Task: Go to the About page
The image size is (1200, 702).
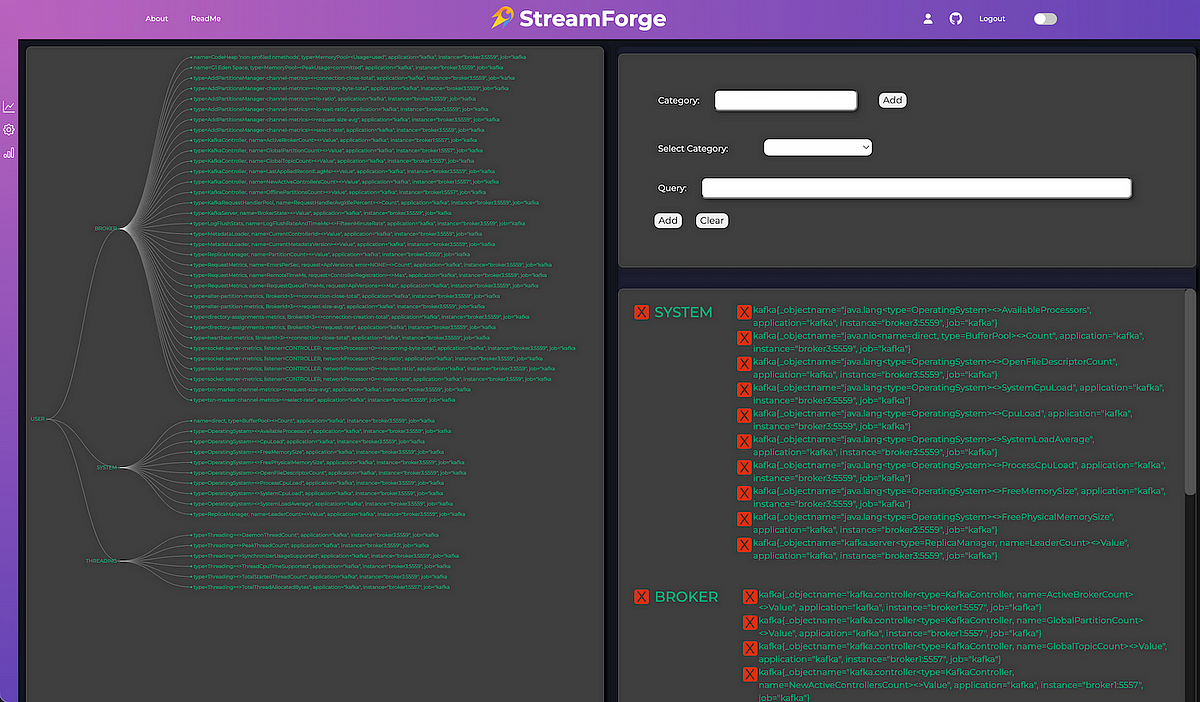Action: [157, 19]
